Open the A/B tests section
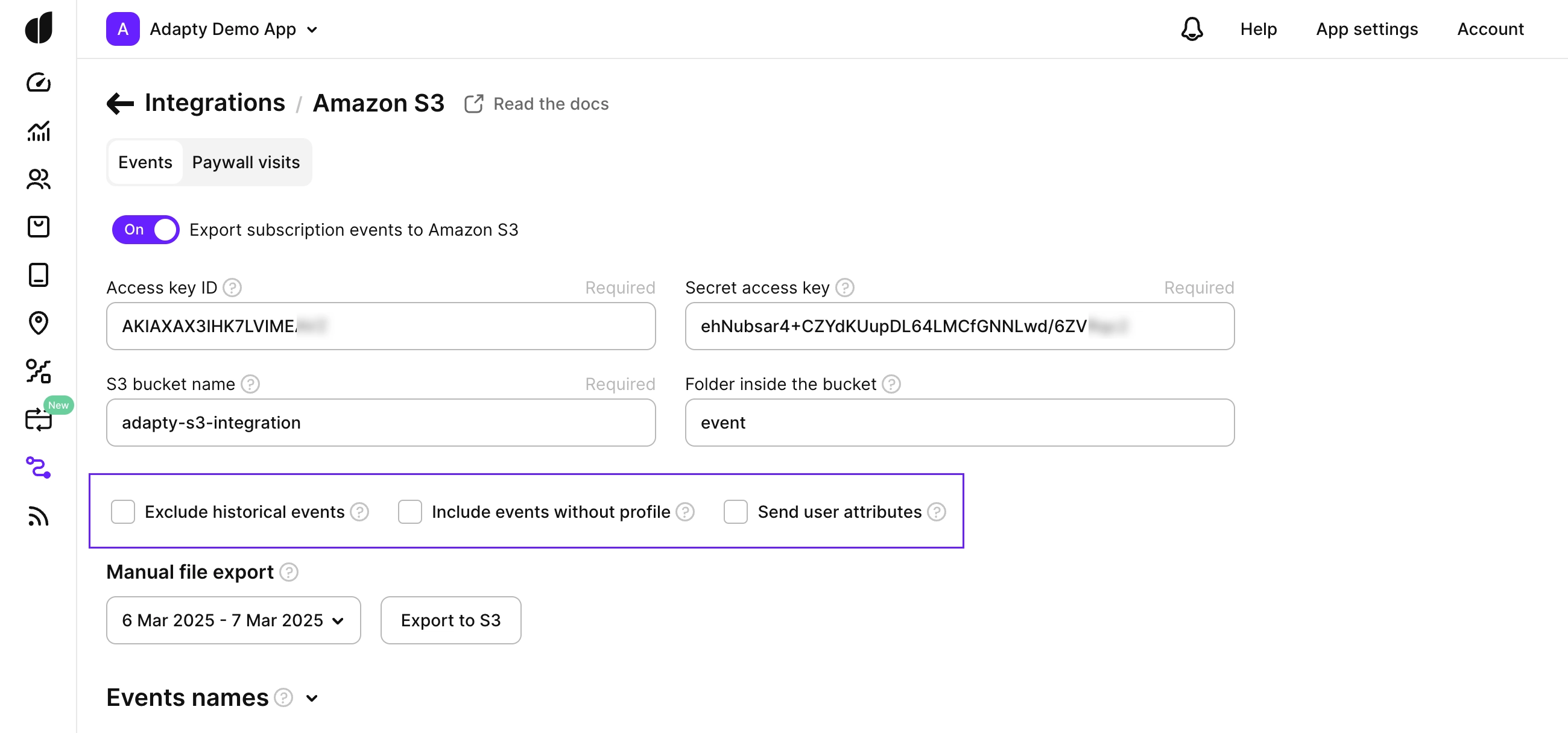 39,372
